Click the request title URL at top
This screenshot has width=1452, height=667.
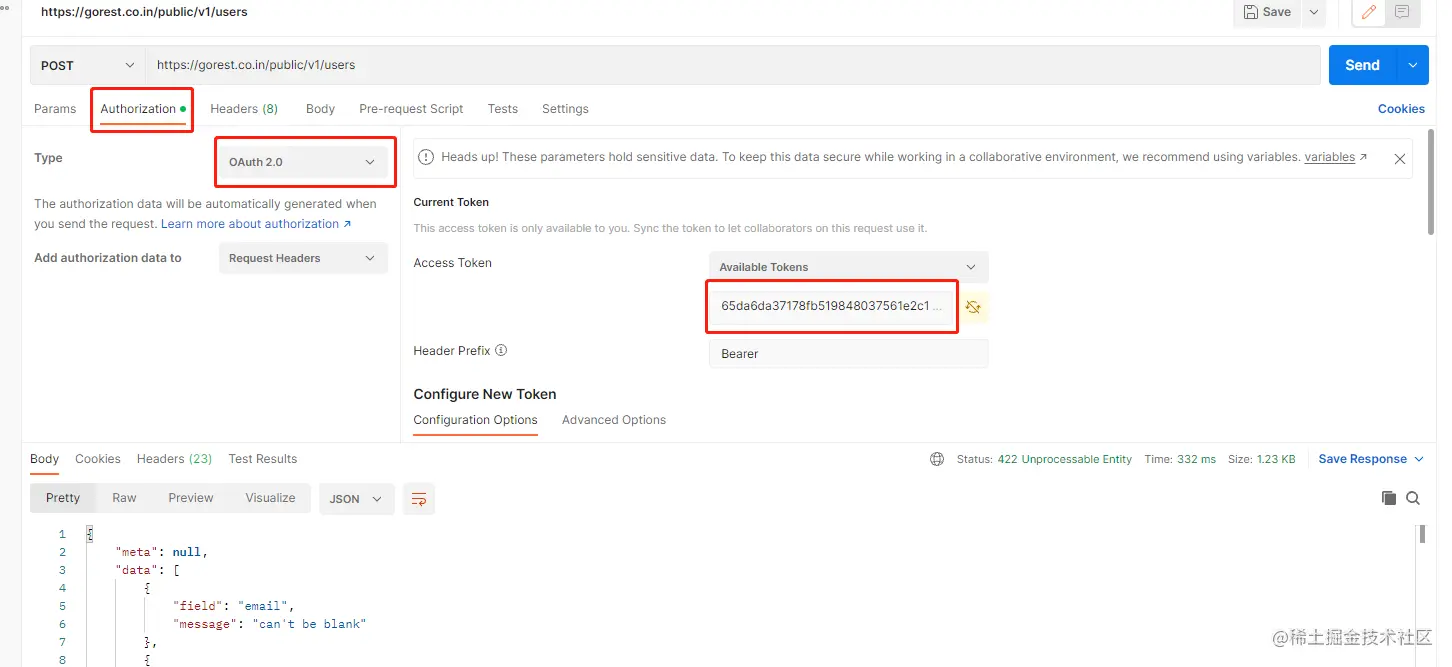coord(144,12)
